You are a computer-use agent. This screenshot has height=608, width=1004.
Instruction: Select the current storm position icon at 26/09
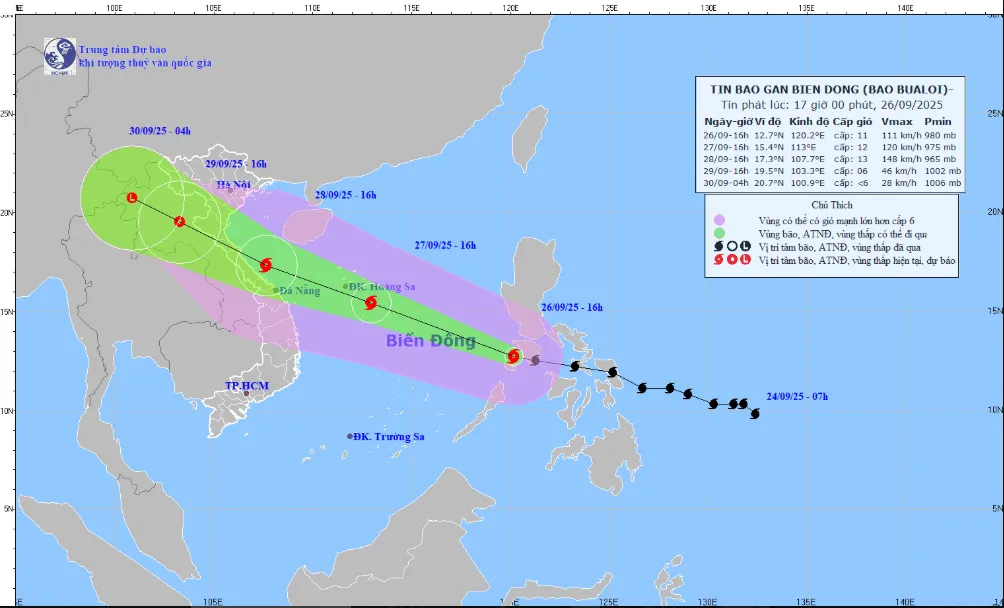point(513,355)
